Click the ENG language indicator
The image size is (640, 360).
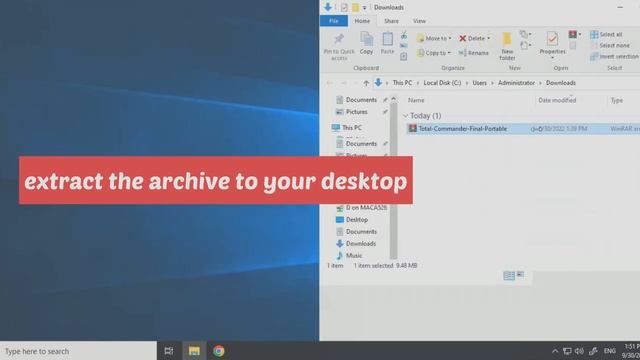610,351
